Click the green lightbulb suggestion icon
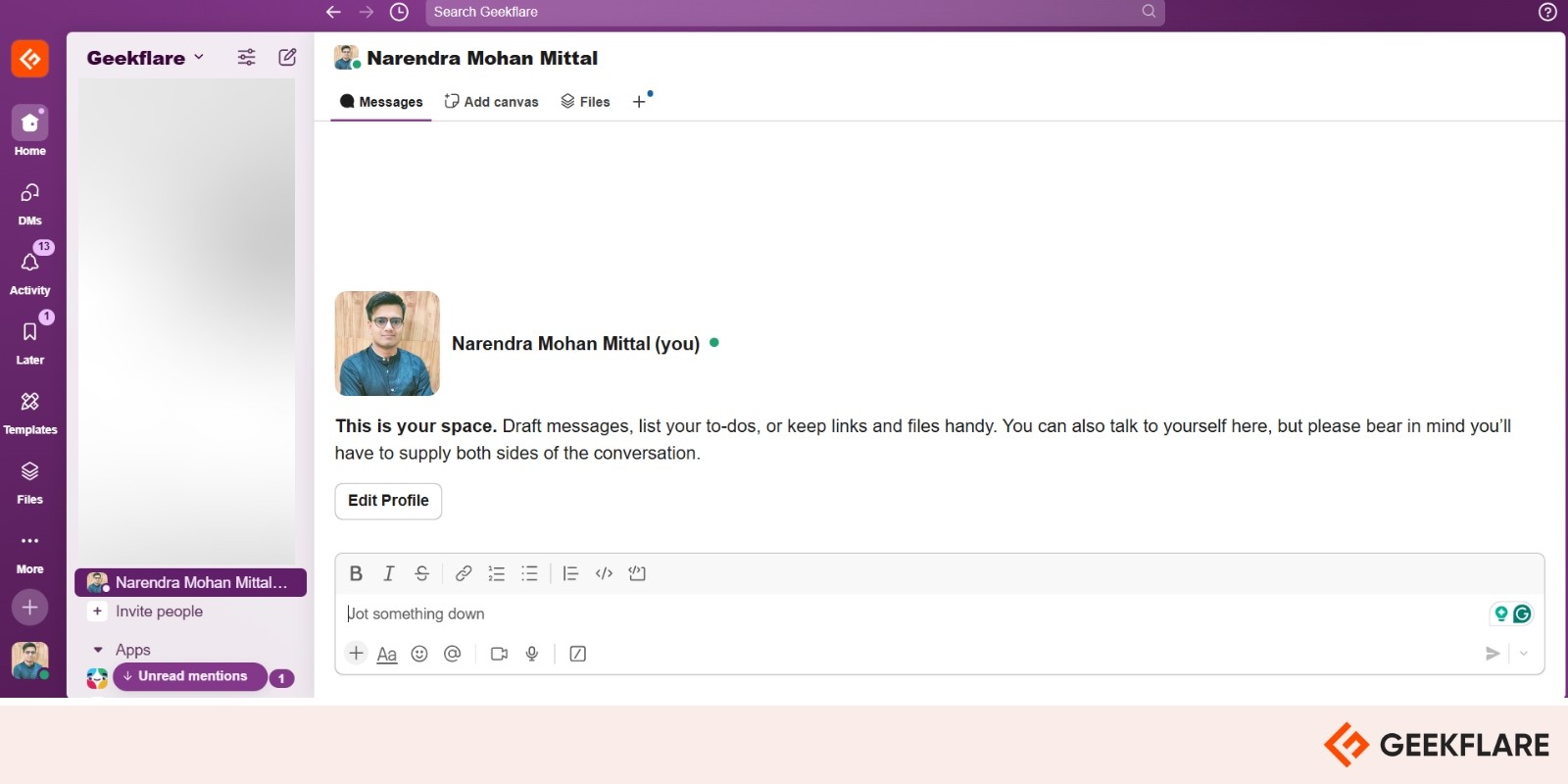 coord(1501,613)
